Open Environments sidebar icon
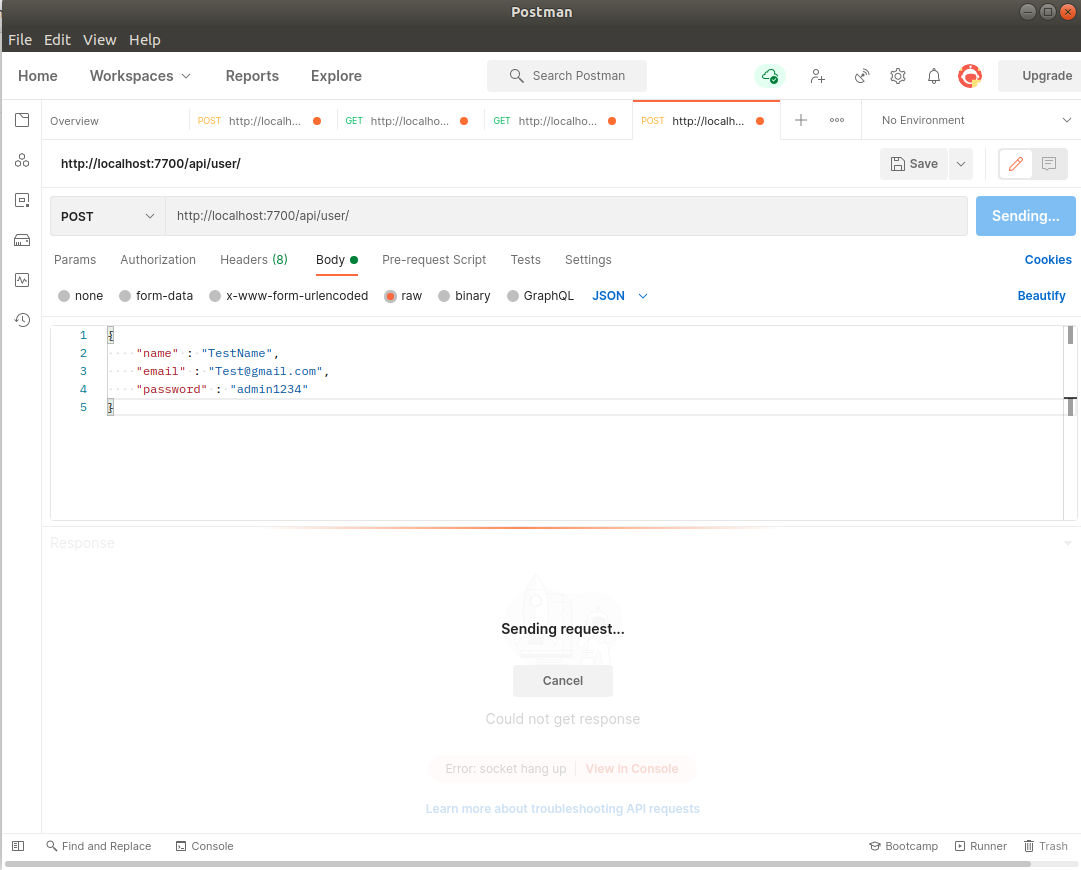 coord(22,201)
